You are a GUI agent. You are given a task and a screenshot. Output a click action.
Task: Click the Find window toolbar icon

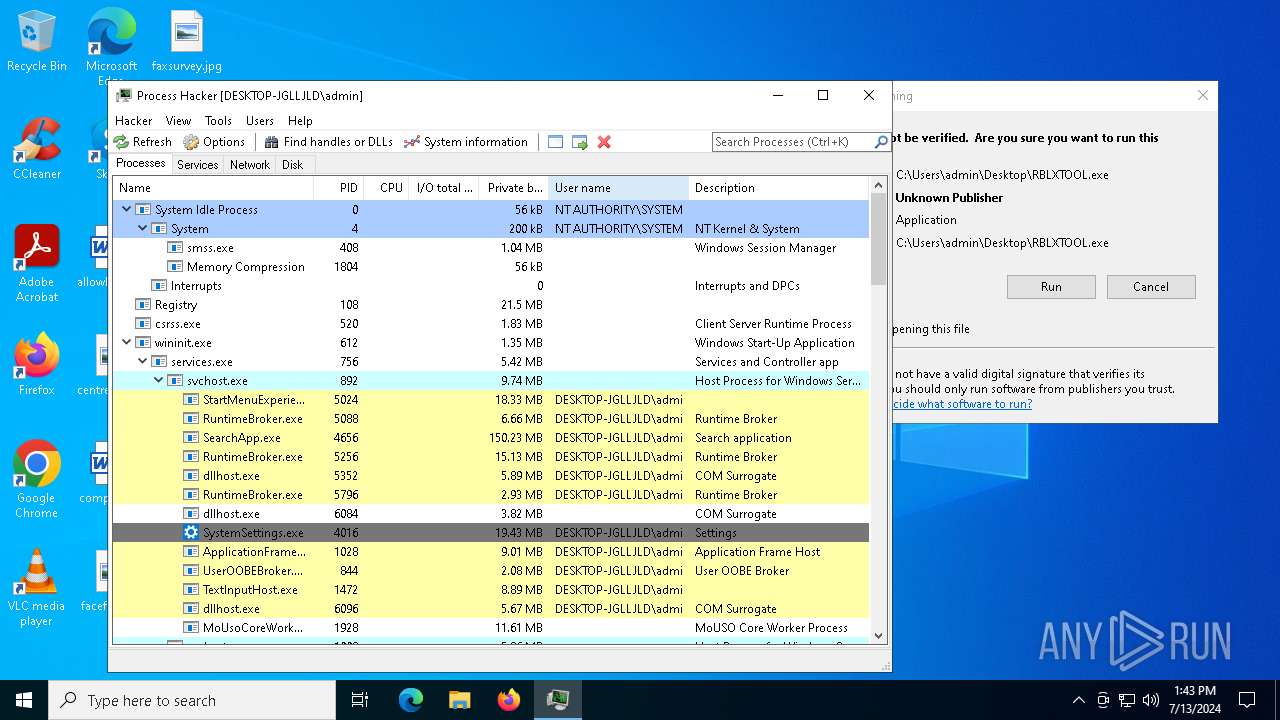[x=556, y=142]
